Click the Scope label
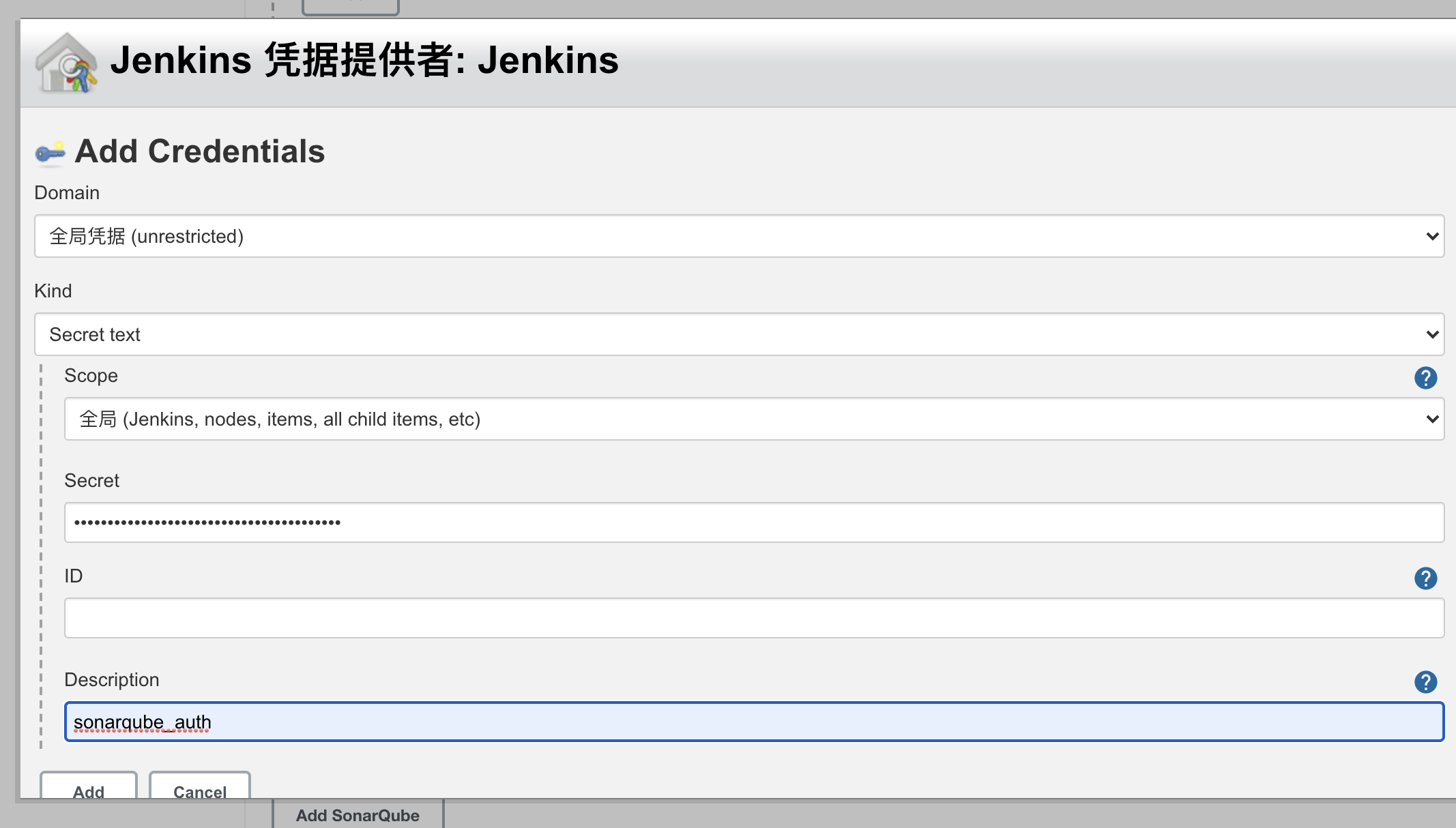This screenshot has width=1456, height=828. [x=91, y=376]
